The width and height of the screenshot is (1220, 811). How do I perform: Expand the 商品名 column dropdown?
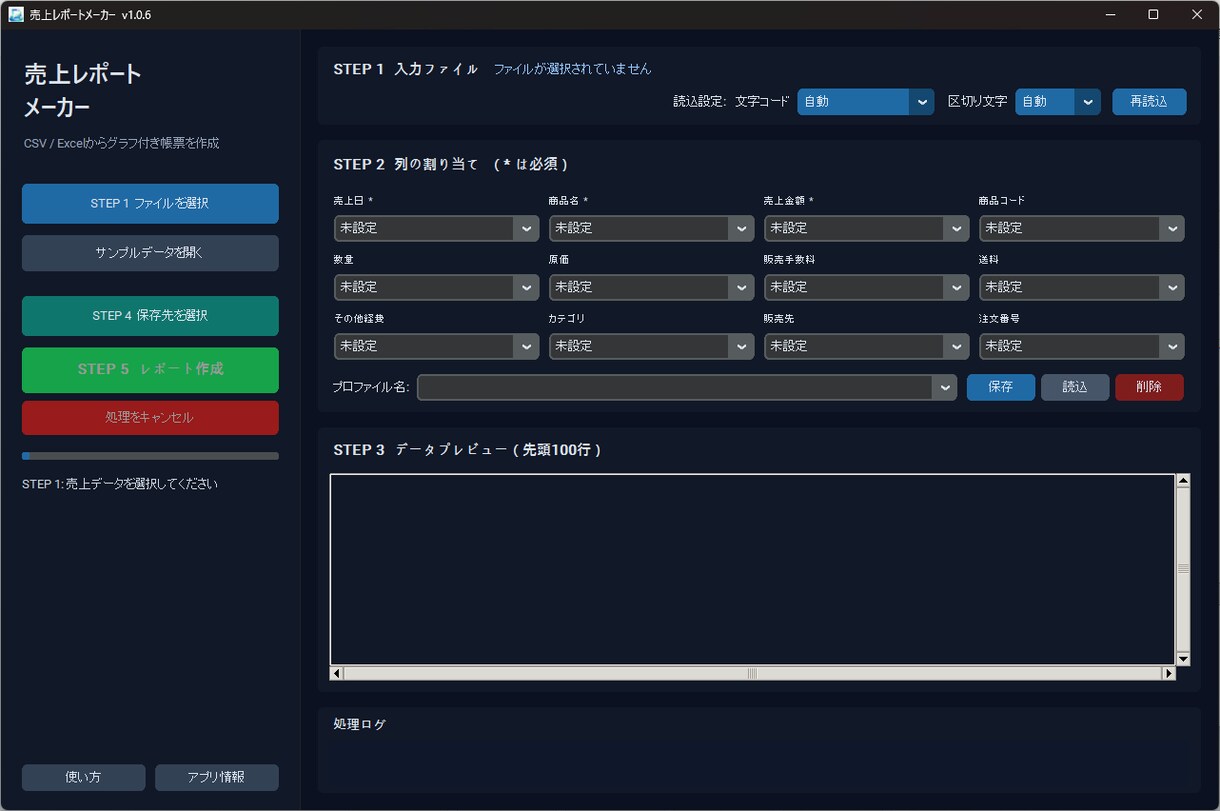click(x=651, y=228)
